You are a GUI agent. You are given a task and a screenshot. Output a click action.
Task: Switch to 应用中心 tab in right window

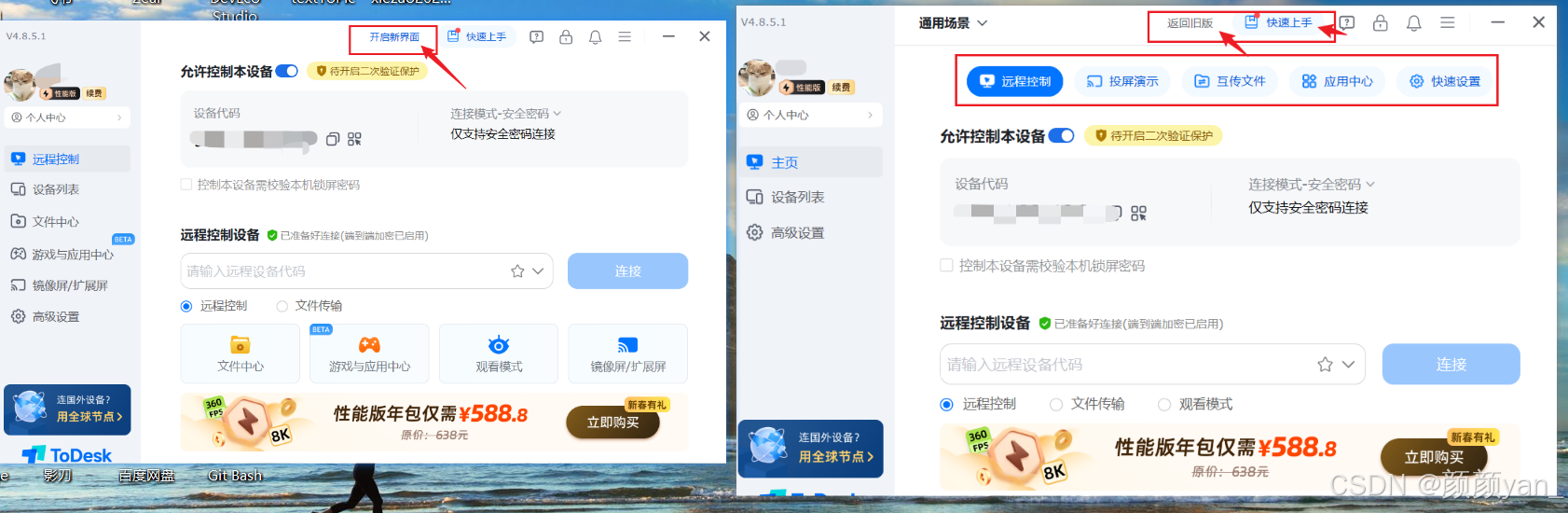(x=1338, y=81)
